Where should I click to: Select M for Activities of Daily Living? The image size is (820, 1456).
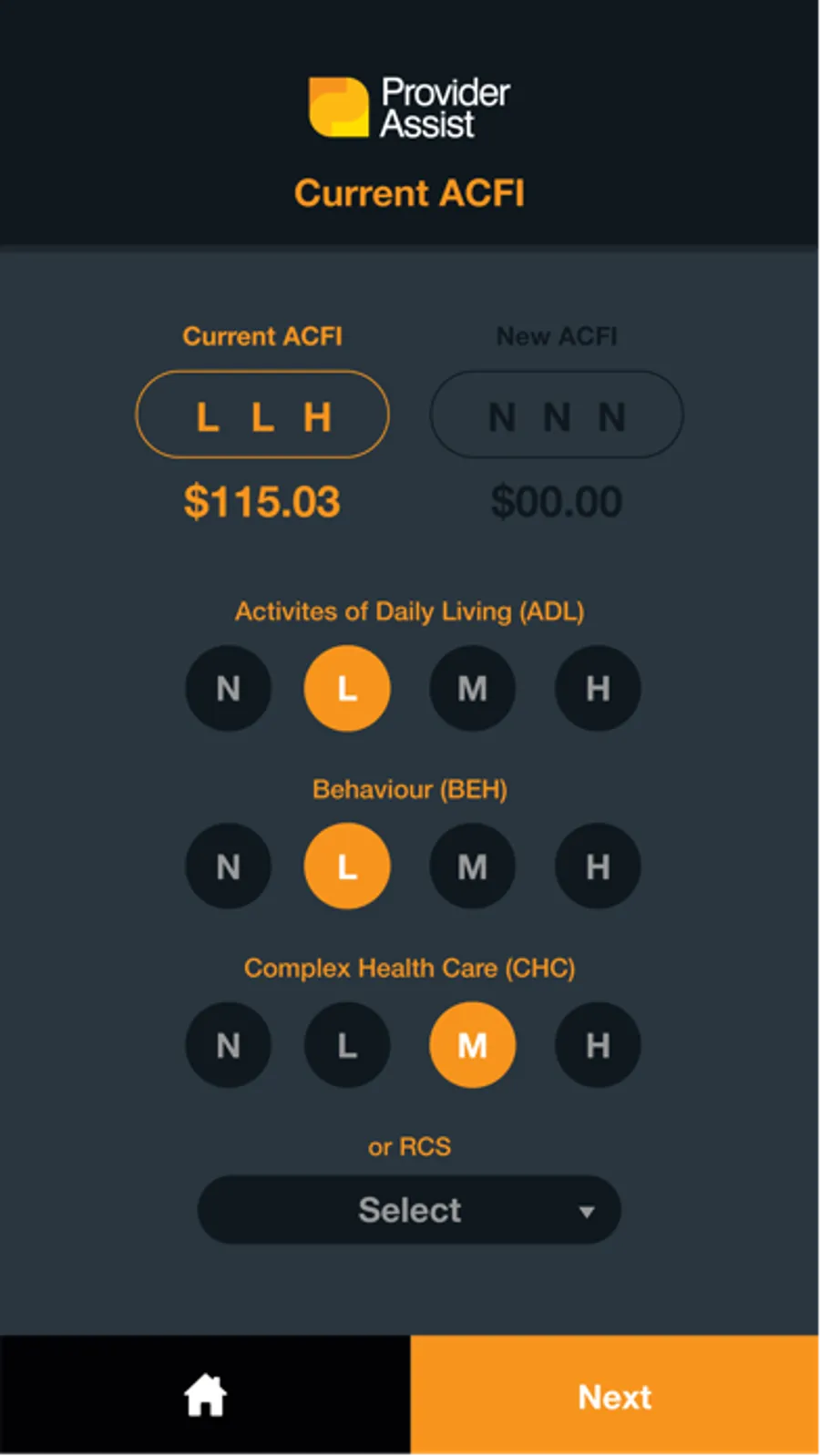472,688
